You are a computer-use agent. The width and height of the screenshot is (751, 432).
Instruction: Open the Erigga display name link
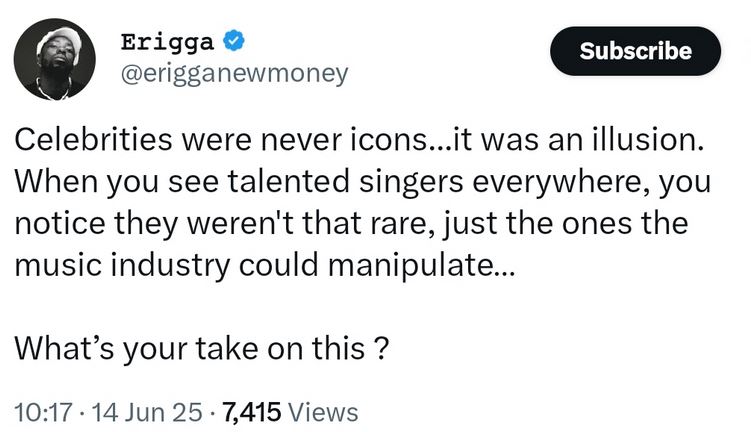pos(166,43)
